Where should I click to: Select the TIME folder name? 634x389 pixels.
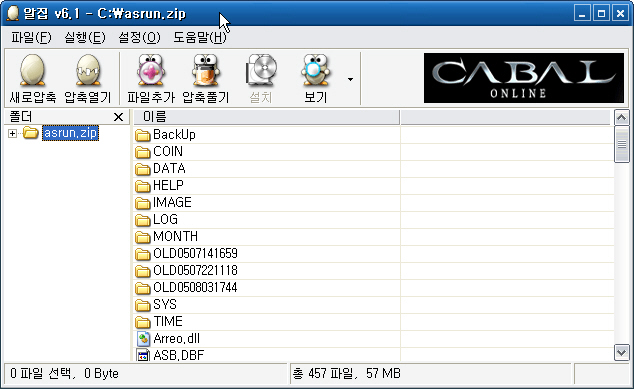tap(168, 321)
